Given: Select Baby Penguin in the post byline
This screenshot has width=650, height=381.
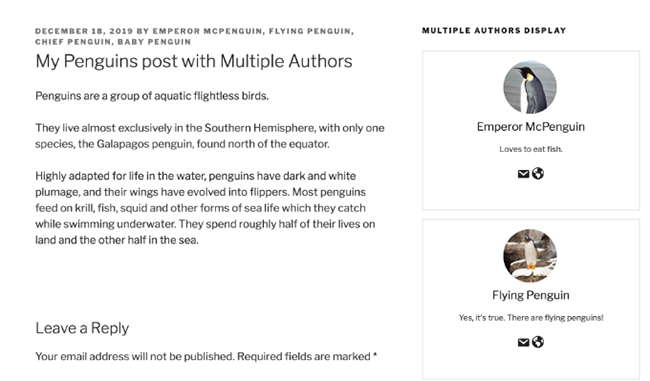Looking at the screenshot, I should (154, 42).
